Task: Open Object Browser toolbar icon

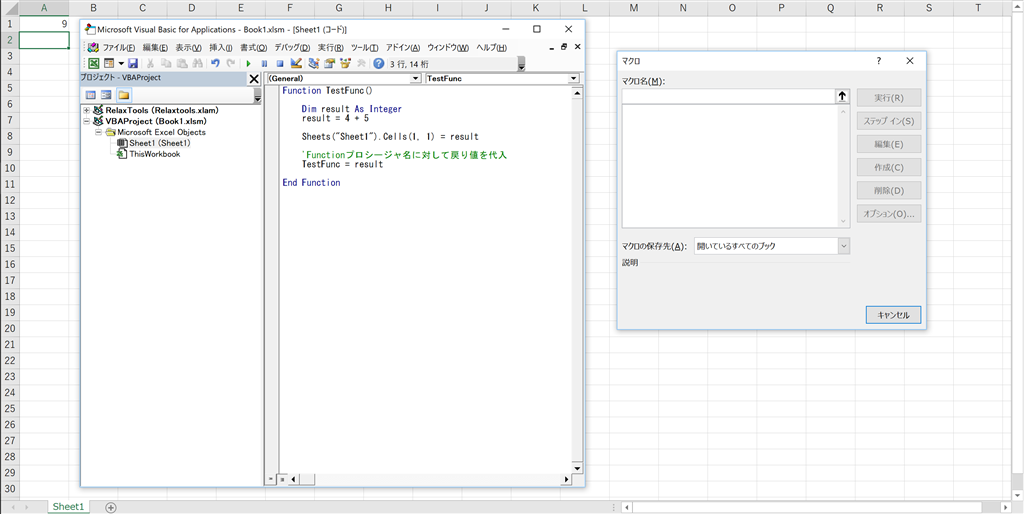Action: (345, 63)
